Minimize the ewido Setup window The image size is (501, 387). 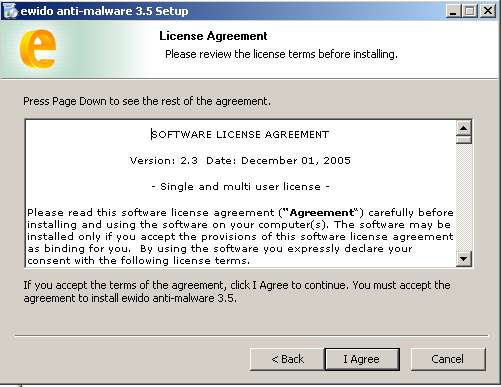tap(453, 11)
